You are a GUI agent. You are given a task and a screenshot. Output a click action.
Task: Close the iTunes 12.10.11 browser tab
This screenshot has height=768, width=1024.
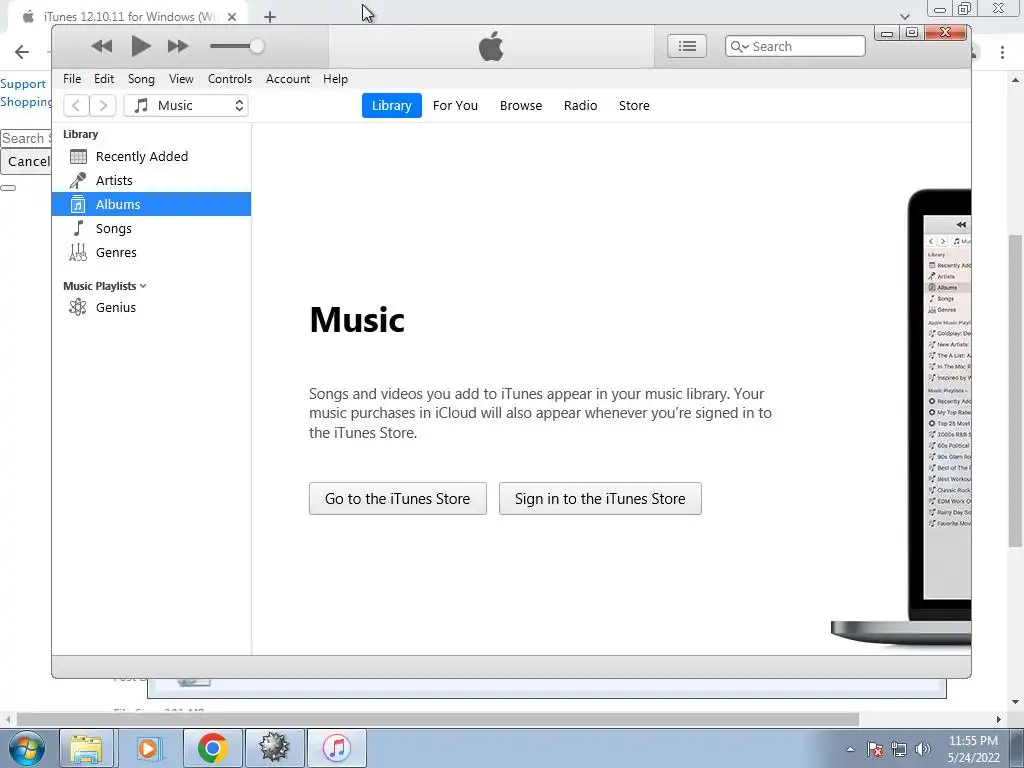point(232,17)
